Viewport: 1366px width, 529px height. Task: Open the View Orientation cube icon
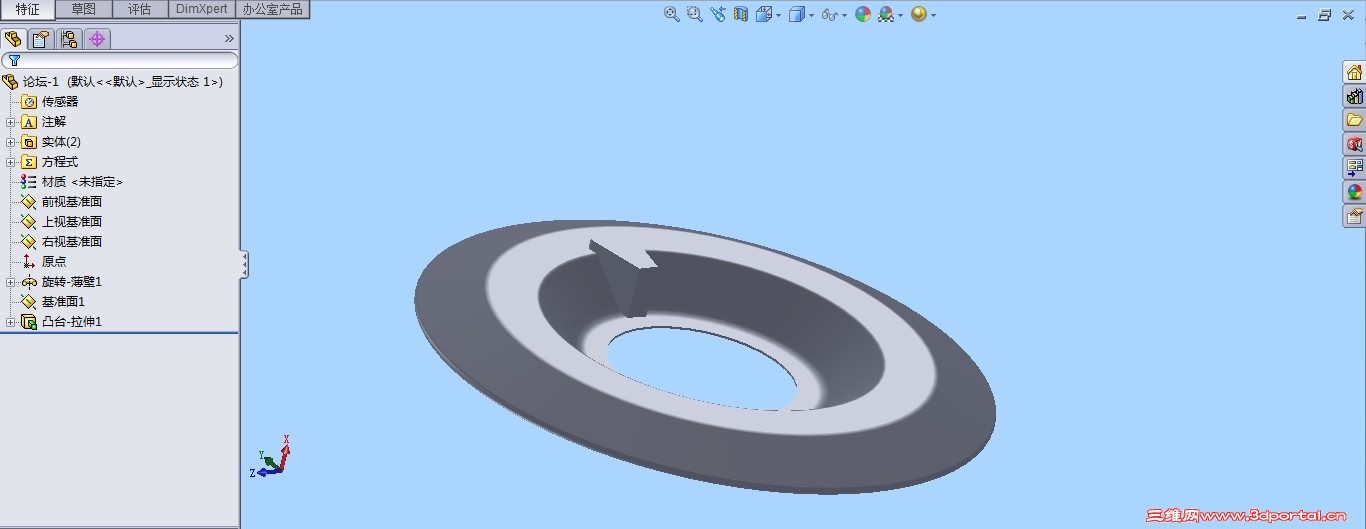(764, 14)
